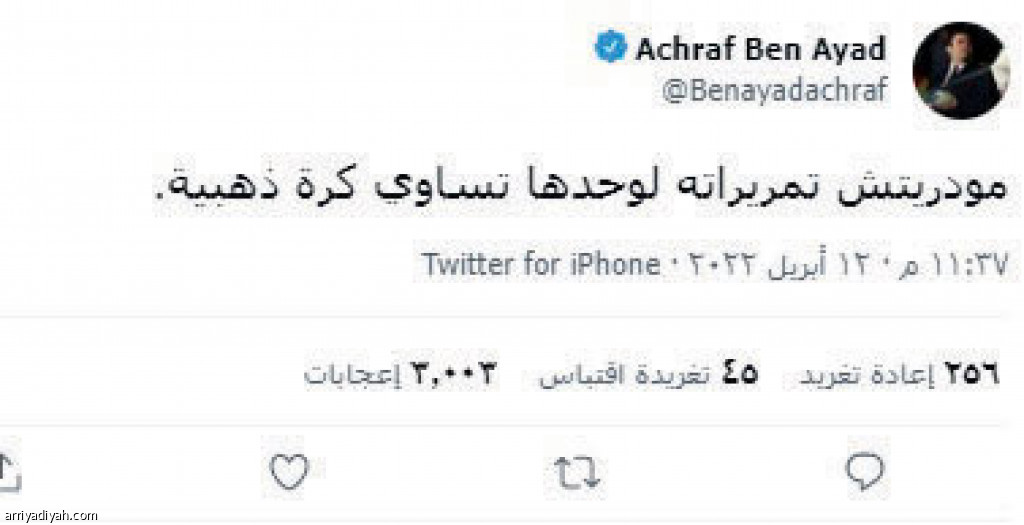This screenshot has width=1024, height=525.
Task: Click the retweet arrows icon
Action: [x=577, y=473]
